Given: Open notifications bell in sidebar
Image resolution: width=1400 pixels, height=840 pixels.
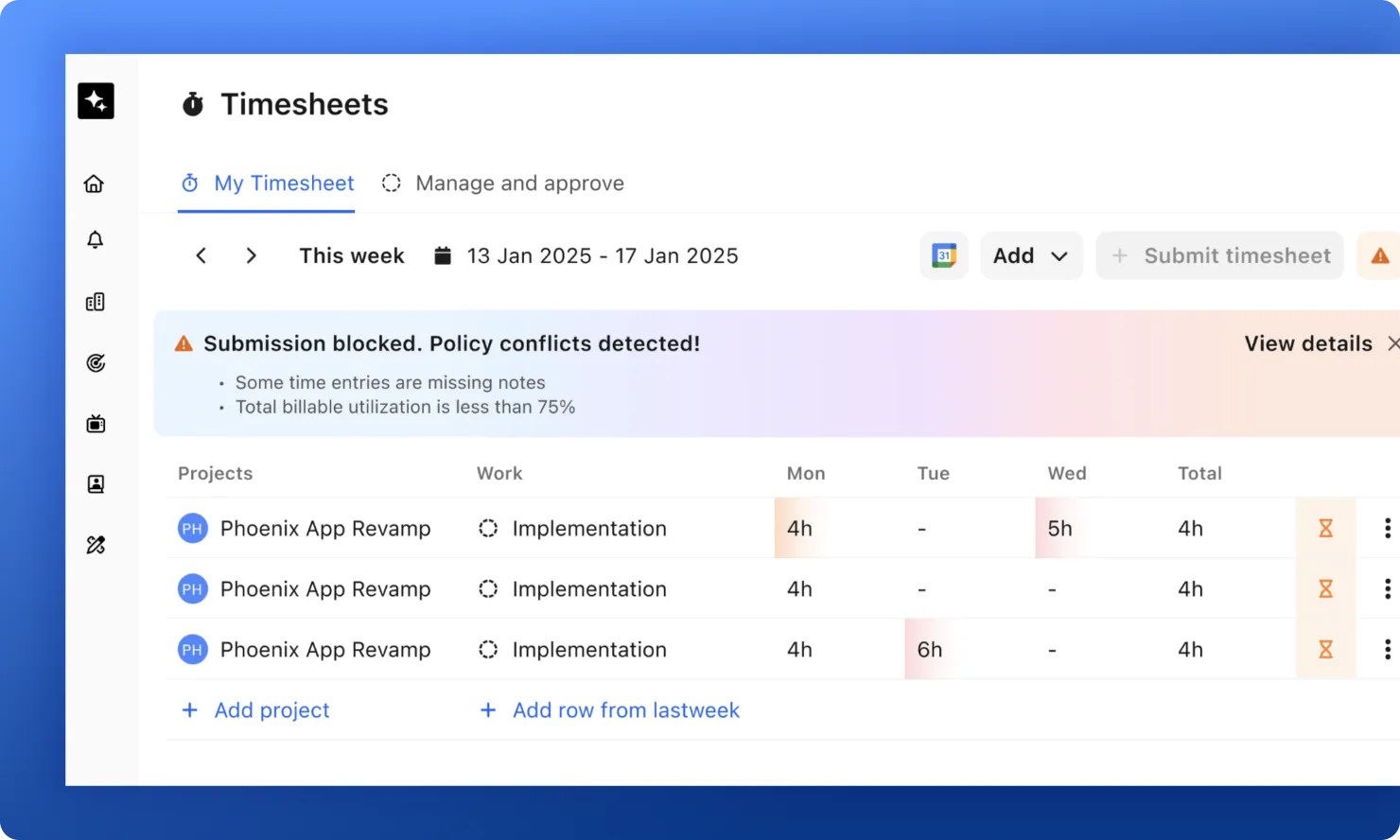Looking at the screenshot, I should click(x=95, y=240).
